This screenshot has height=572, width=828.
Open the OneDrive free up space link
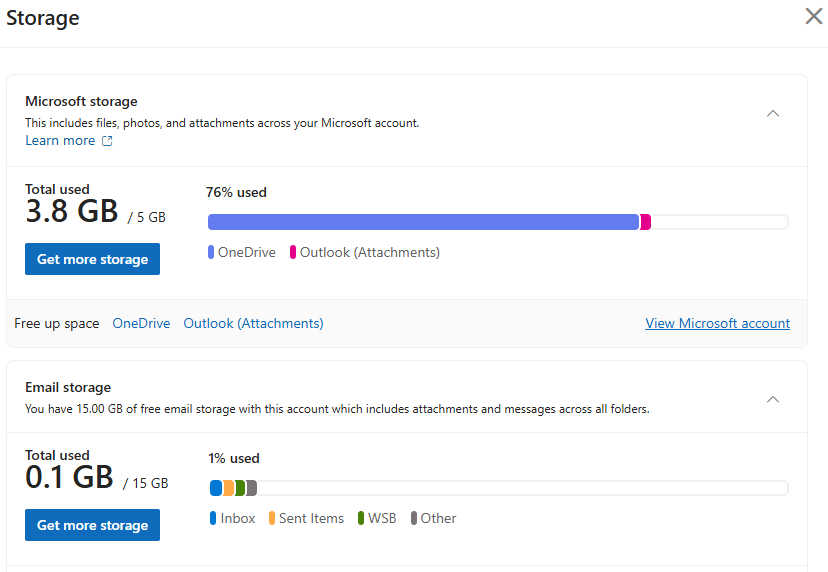141,323
